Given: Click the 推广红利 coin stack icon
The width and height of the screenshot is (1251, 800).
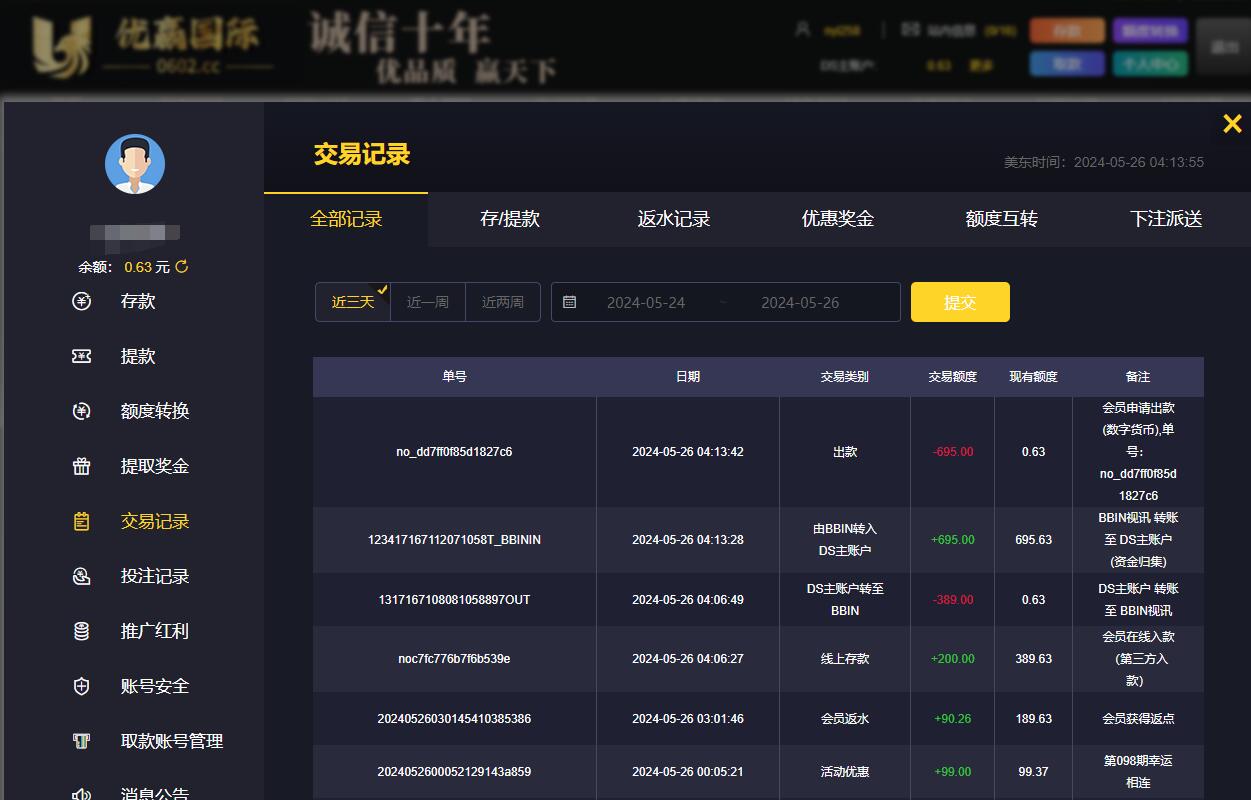Looking at the screenshot, I should click(x=82, y=631).
